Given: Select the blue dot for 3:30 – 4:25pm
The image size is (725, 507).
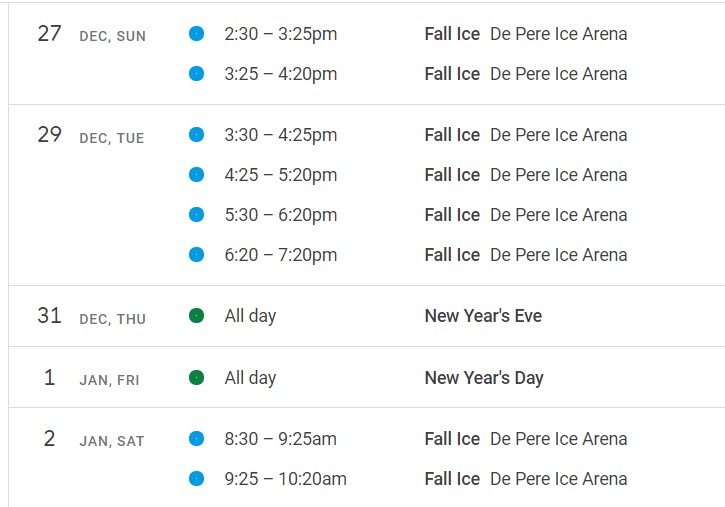Looking at the screenshot, I should click(197, 134).
